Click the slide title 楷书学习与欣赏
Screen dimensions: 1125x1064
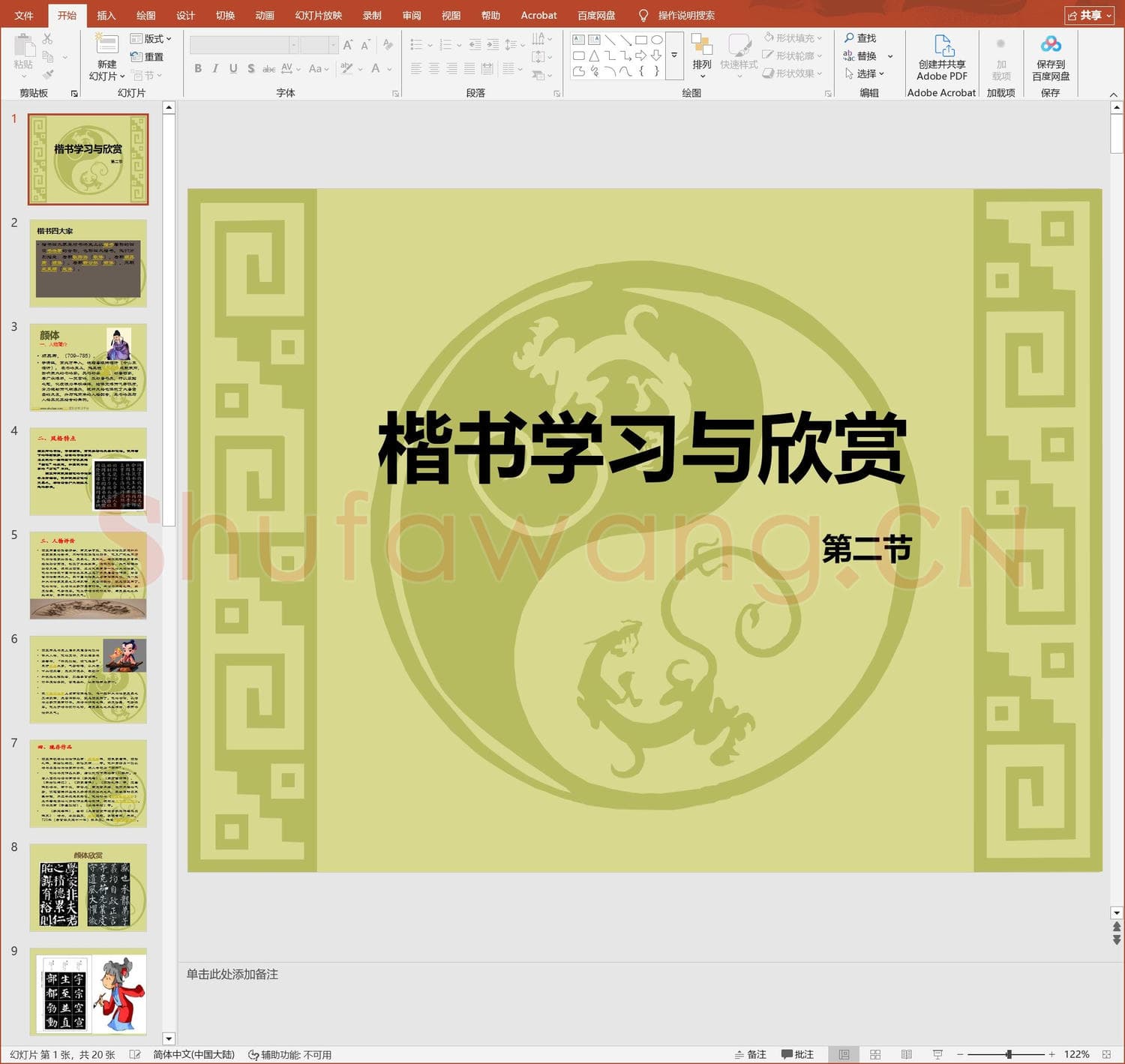(642, 448)
